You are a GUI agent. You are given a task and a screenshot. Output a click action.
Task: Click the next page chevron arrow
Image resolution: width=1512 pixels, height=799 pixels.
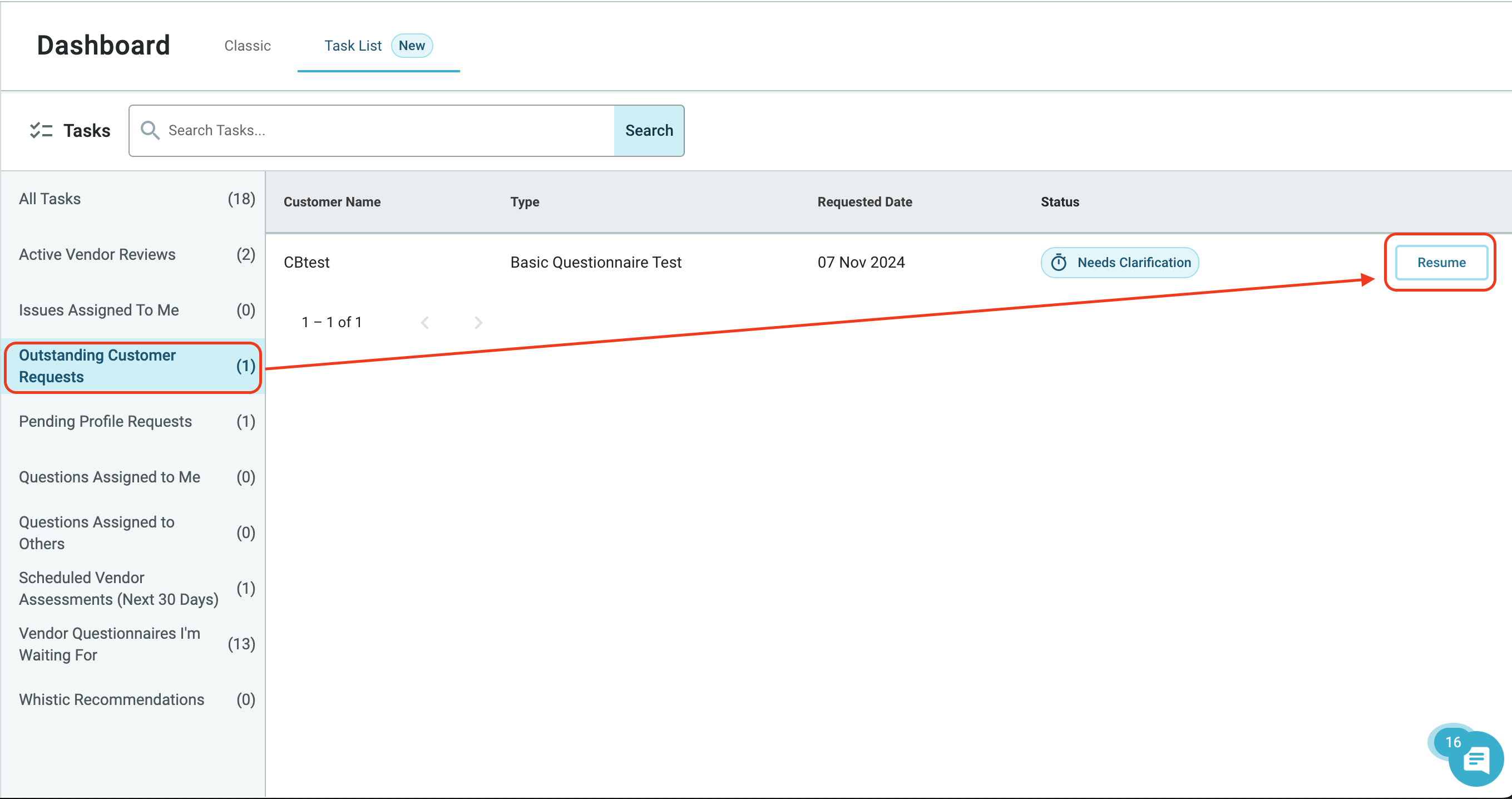click(x=478, y=322)
